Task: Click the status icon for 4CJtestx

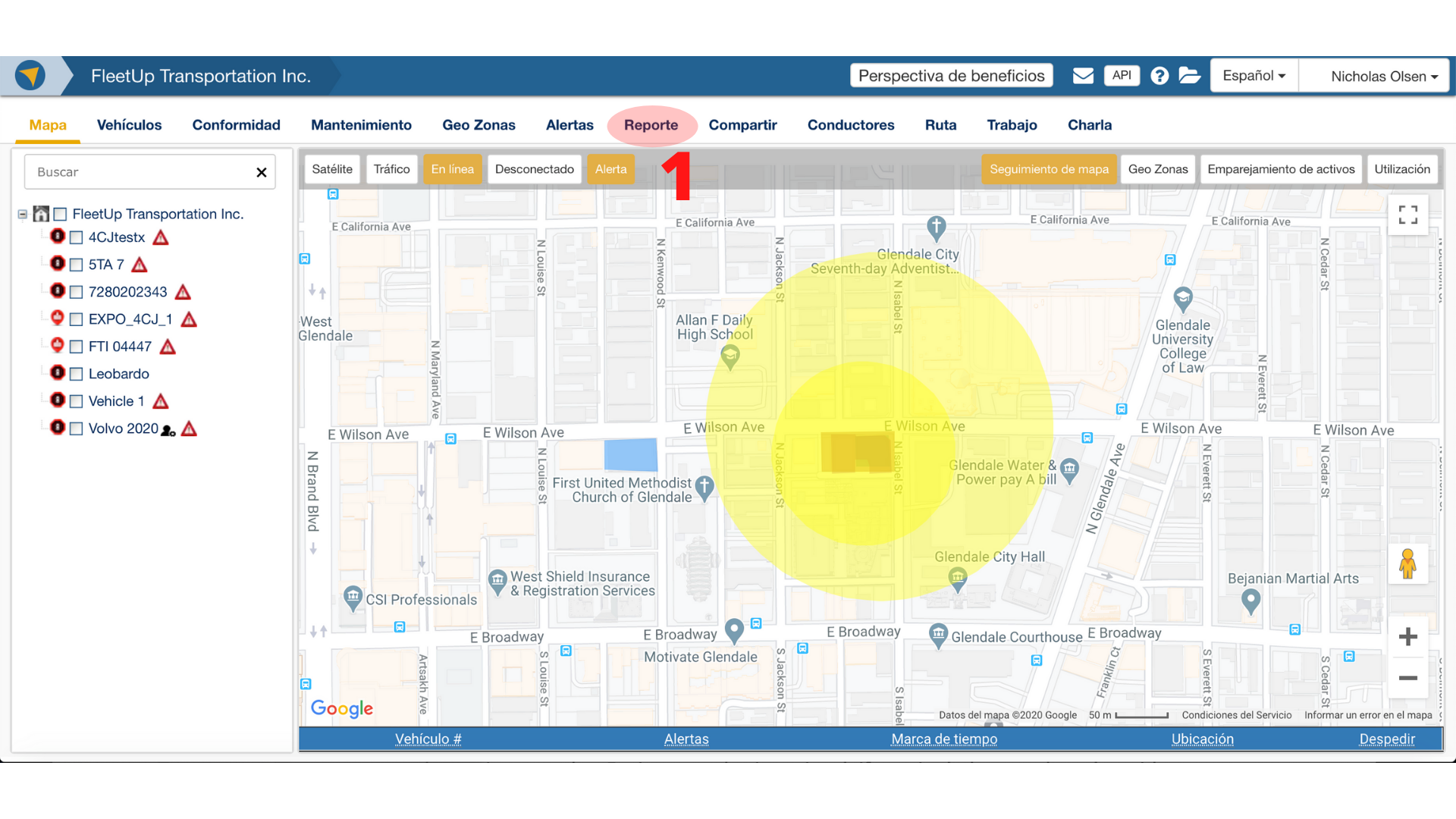Action: point(58,236)
